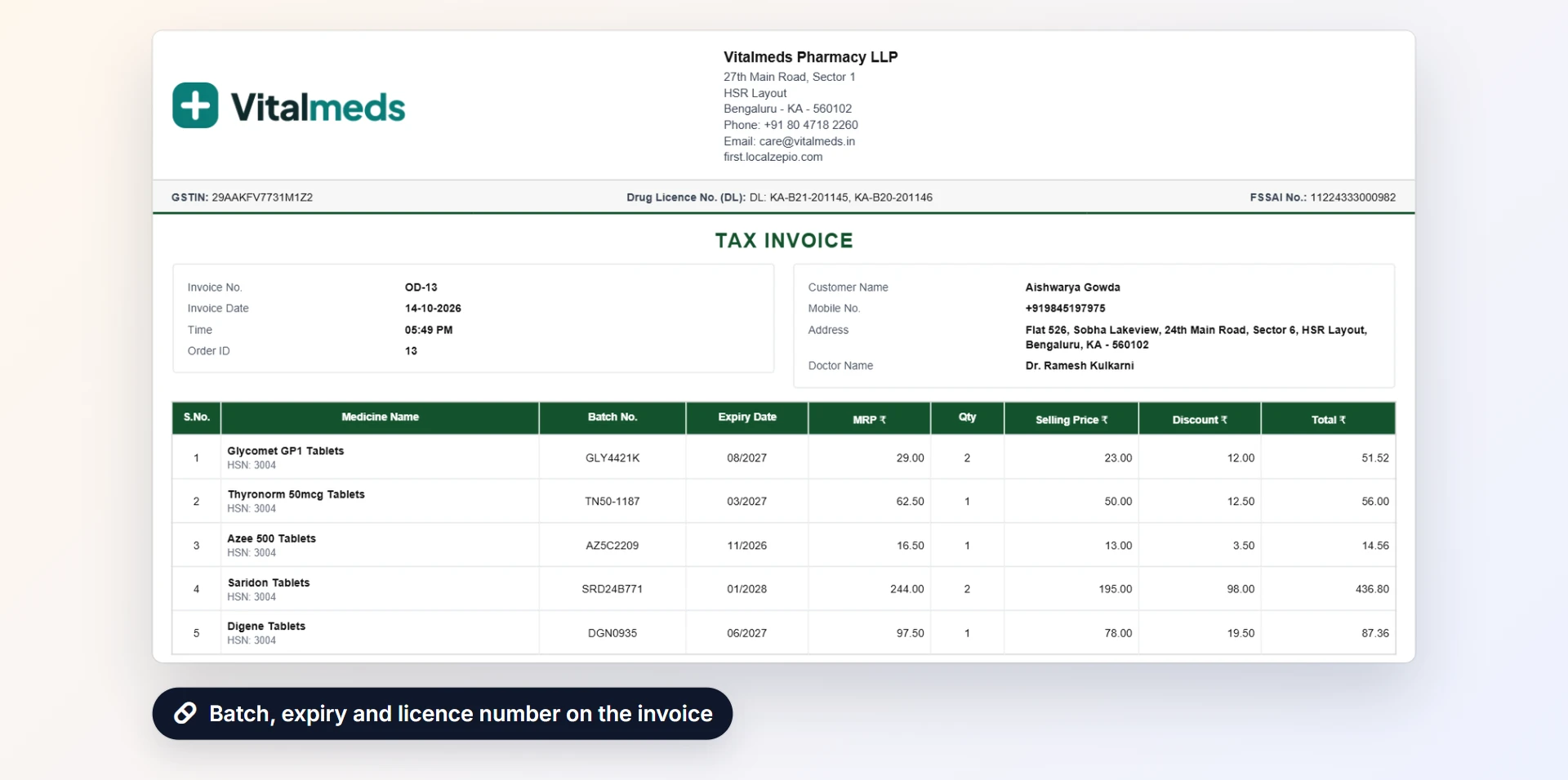Select Glycomet GP1 Tablets row name
1568x780 pixels.
coord(286,451)
